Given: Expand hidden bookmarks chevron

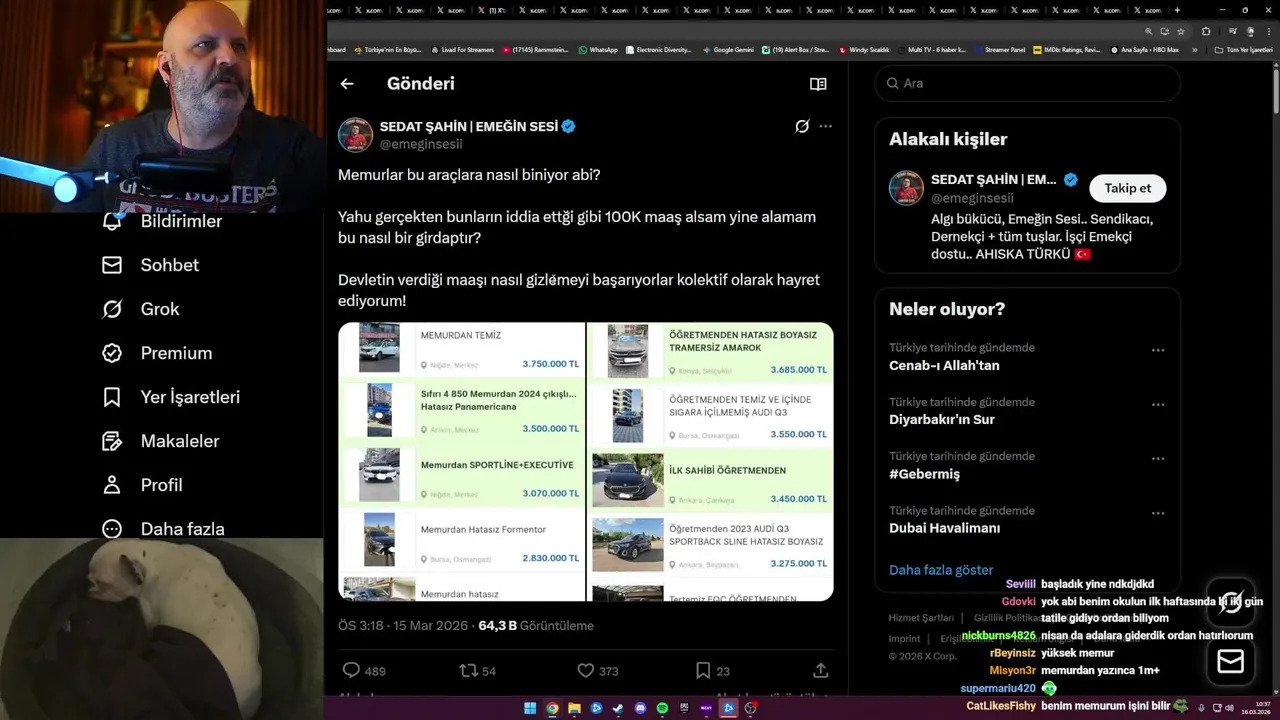Looking at the screenshot, I should pos(1194,50).
